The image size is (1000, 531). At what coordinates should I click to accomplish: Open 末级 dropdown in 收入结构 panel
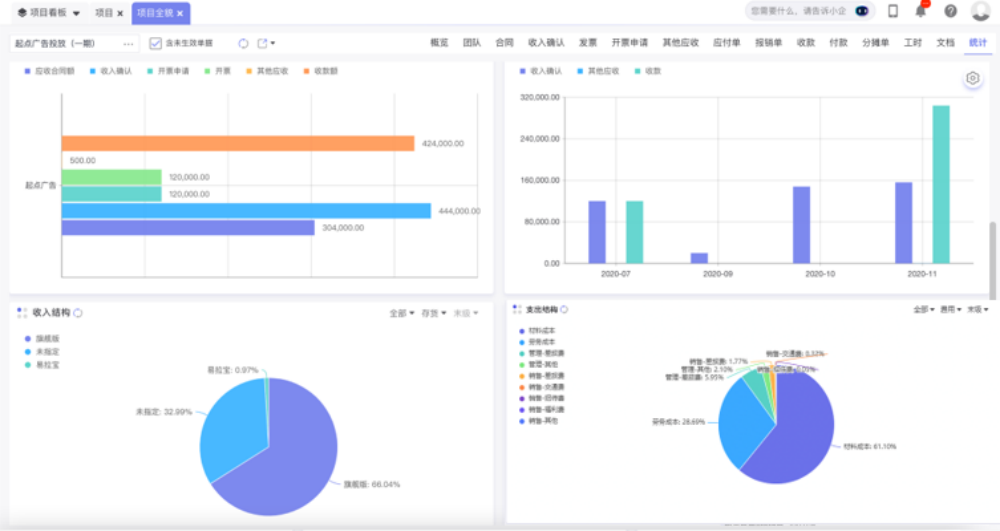[466, 314]
